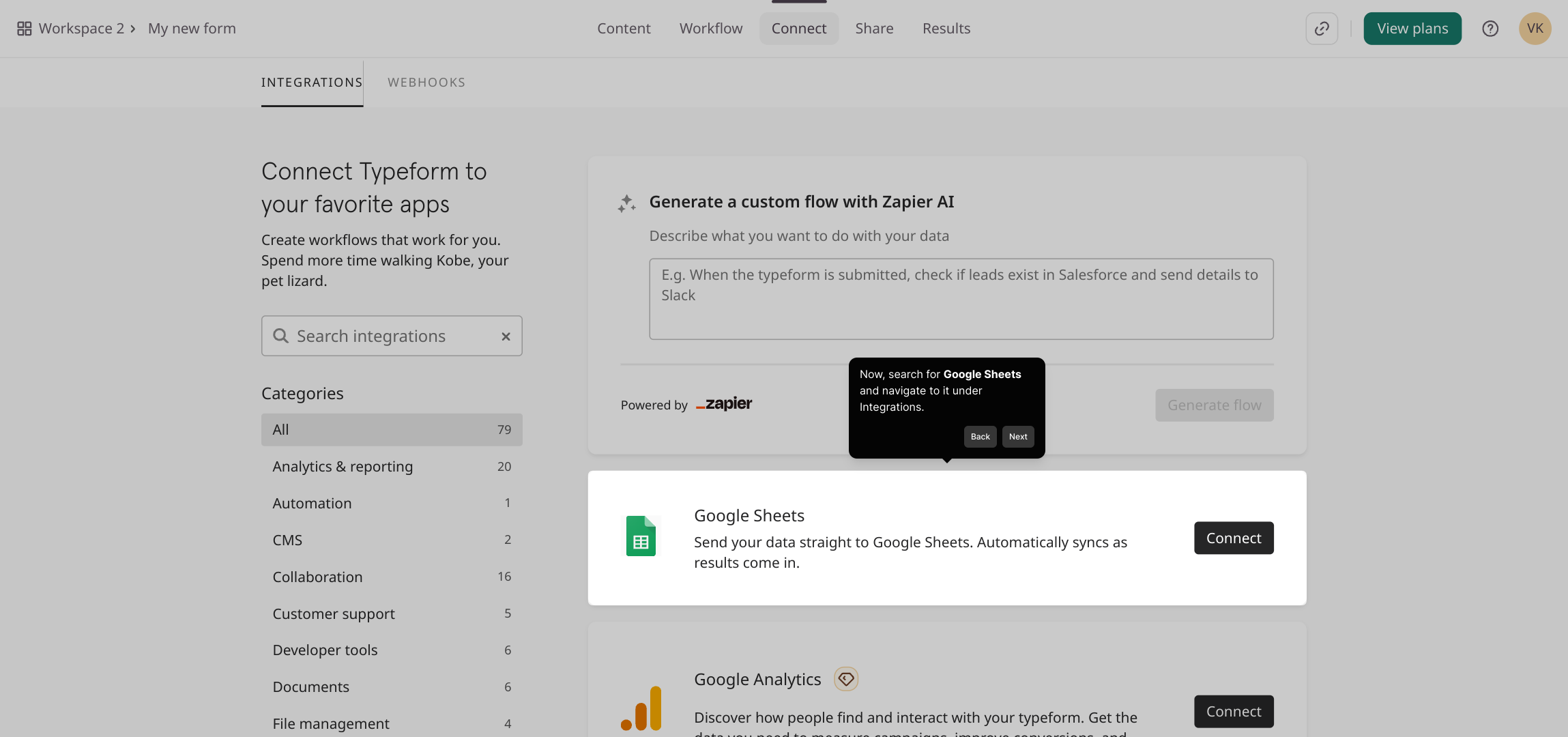Click the Categories heading

(302, 394)
